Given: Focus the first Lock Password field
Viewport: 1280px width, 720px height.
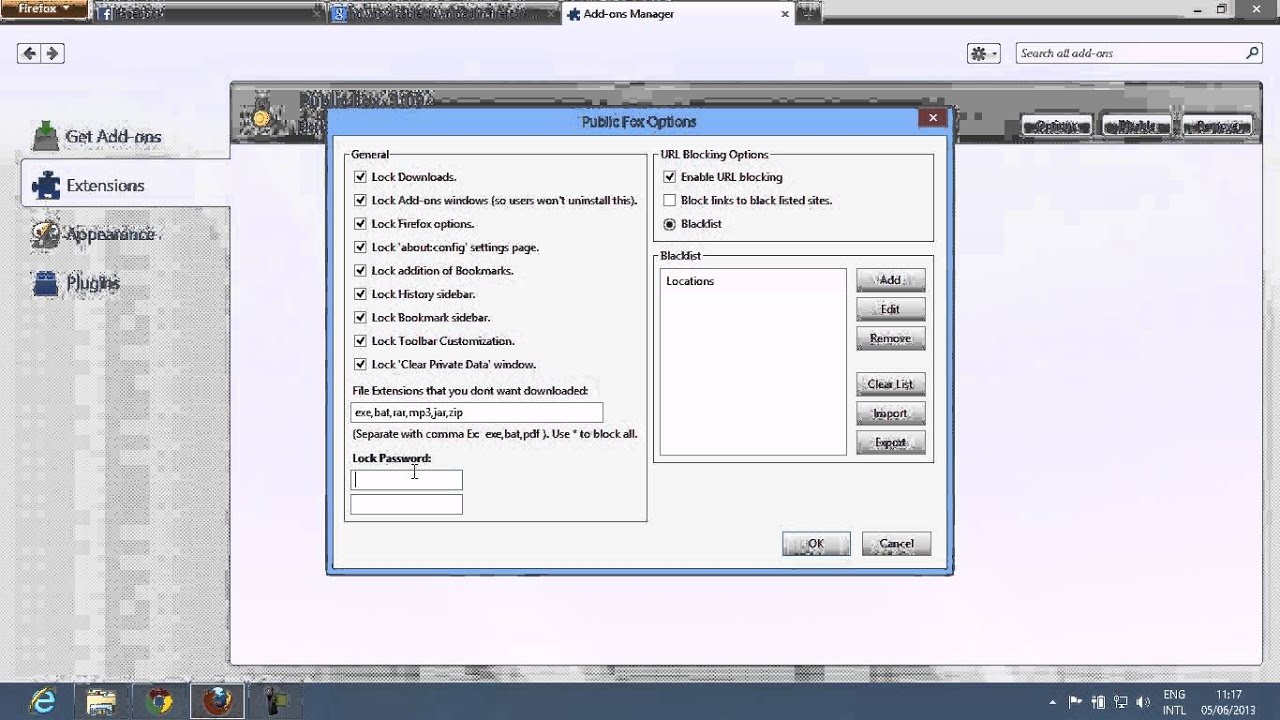Looking at the screenshot, I should pos(407,480).
